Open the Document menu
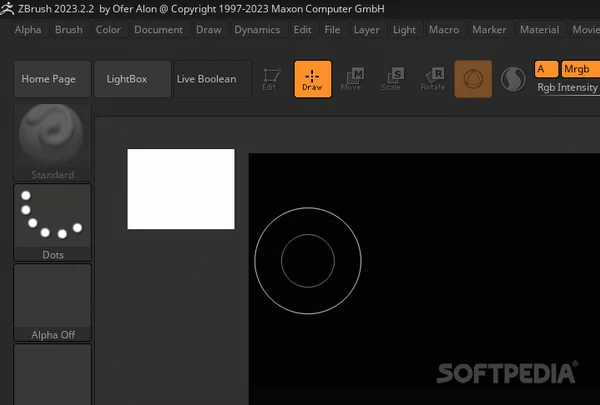The width and height of the screenshot is (600, 405). pos(158,30)
